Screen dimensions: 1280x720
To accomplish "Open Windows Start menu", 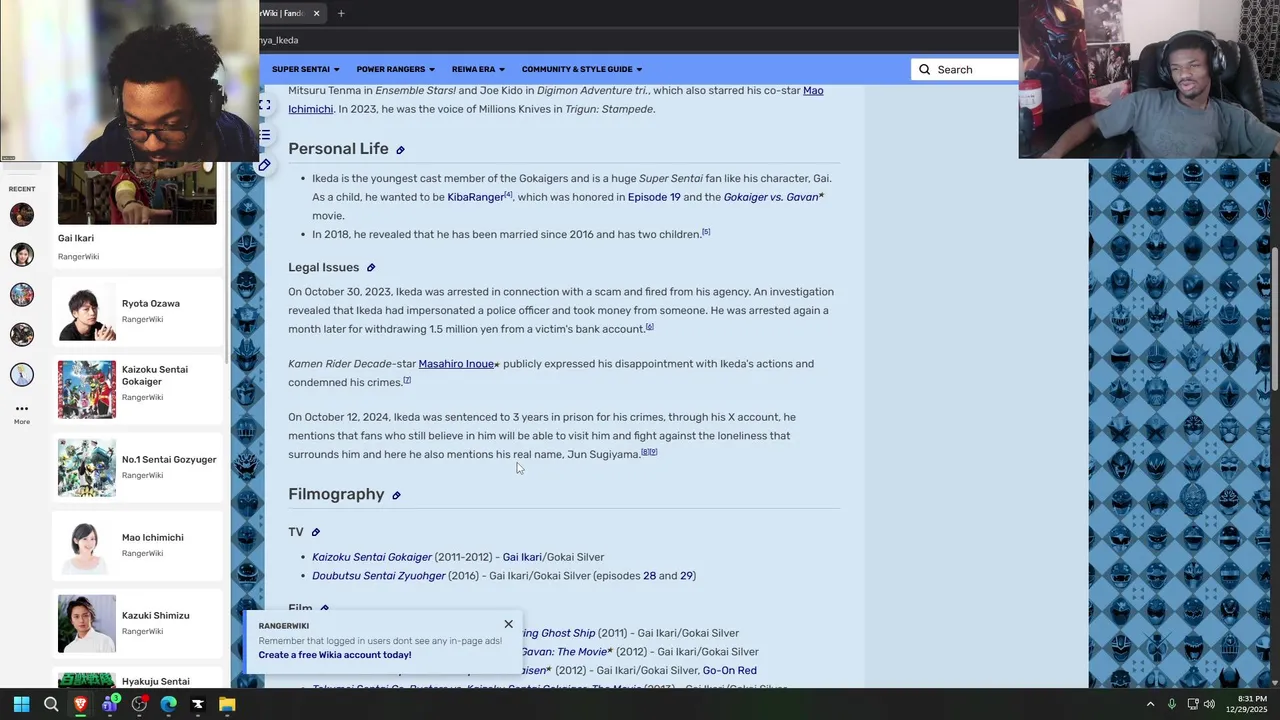I will (x=21, y=704).
